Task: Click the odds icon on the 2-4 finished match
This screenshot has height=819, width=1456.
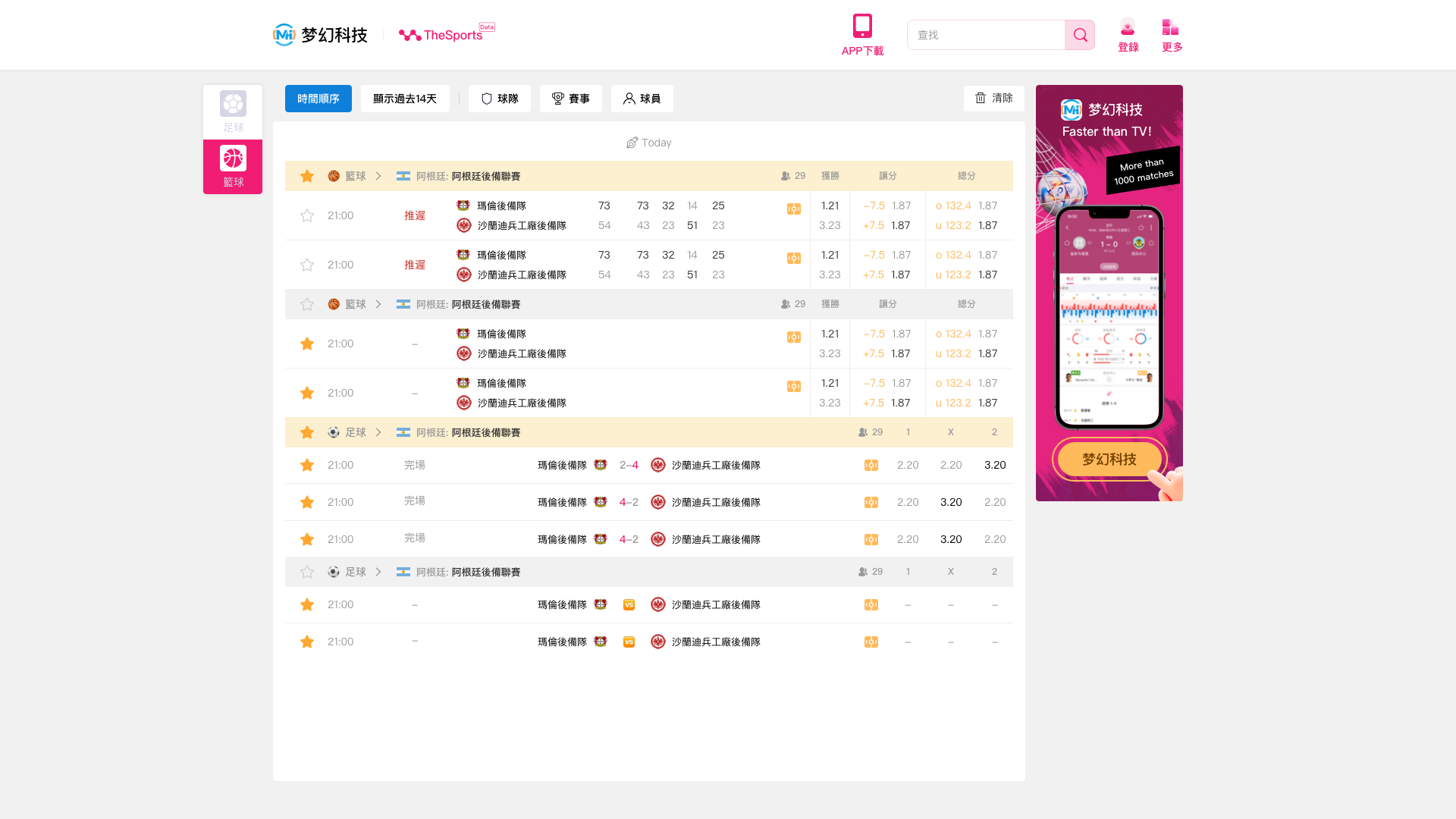Action: [871, 465]
